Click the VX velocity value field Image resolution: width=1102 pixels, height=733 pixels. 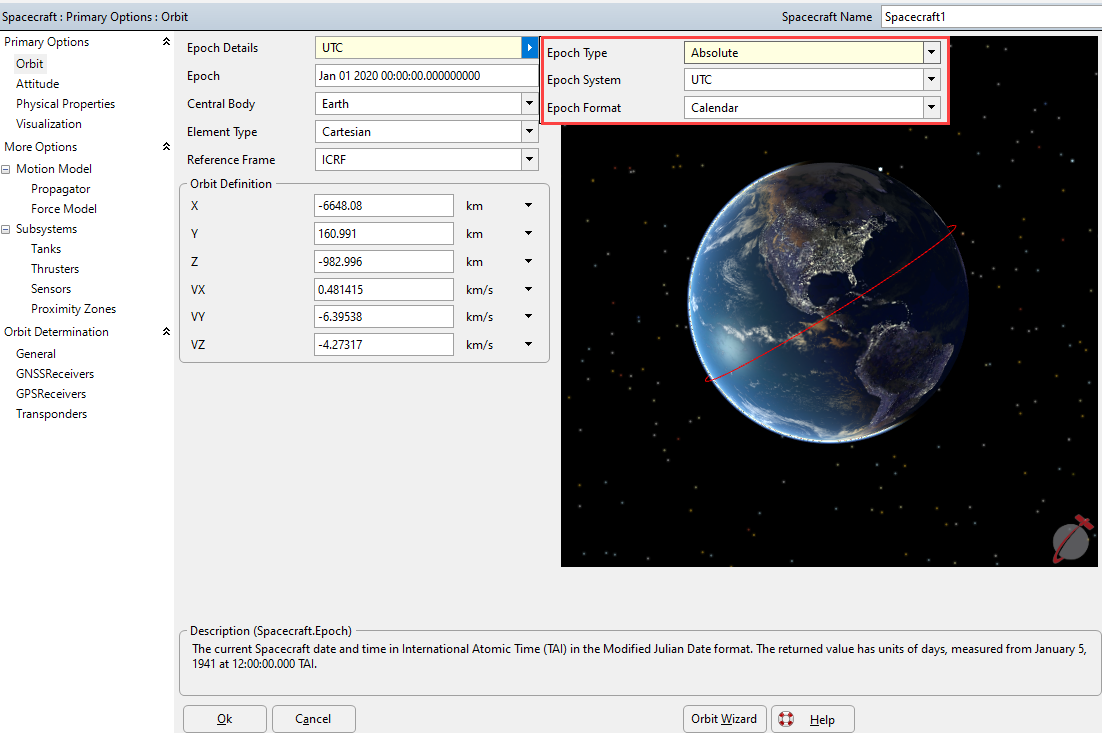point(384,290)
